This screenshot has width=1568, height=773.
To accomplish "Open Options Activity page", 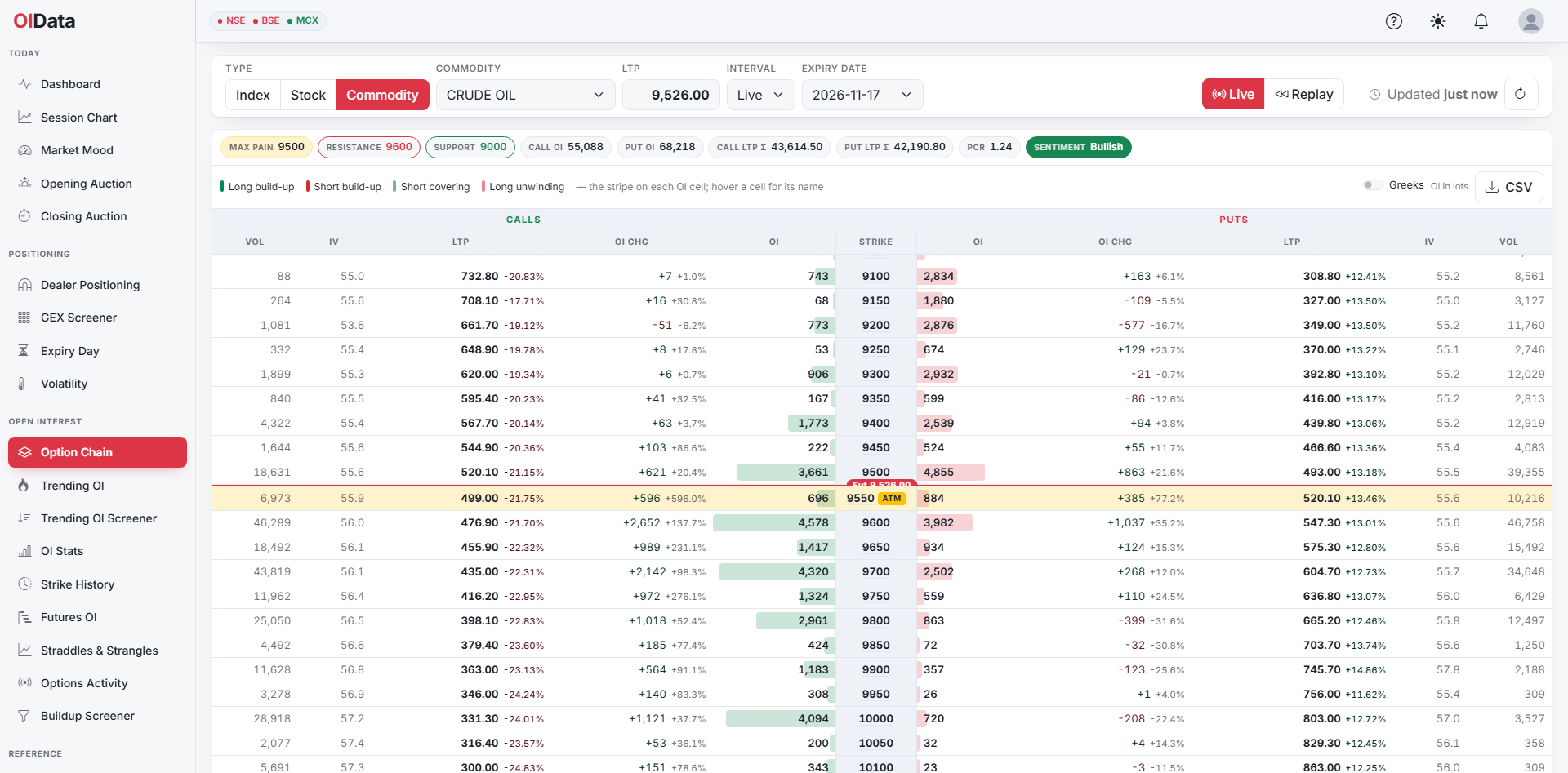I will pyautogui.click(x=98, y=683).
